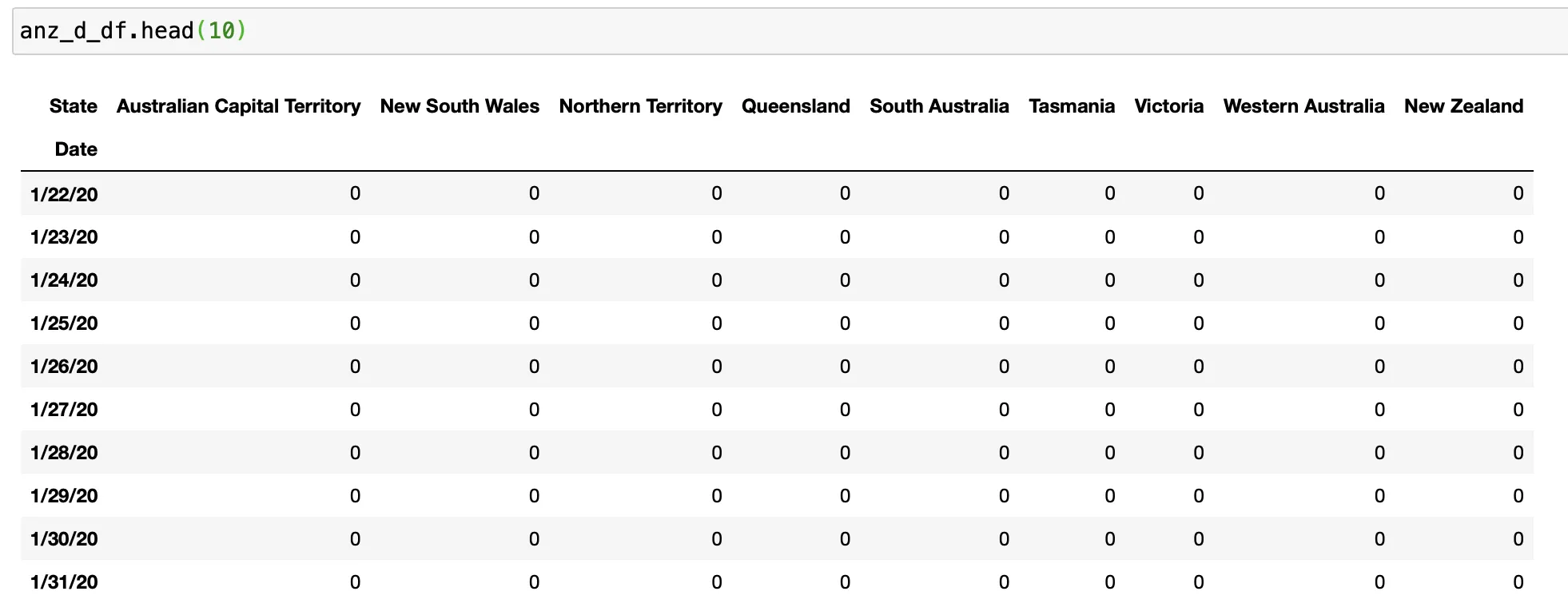Click into the anz_d_df.head(10) code cell

(791, 31)
